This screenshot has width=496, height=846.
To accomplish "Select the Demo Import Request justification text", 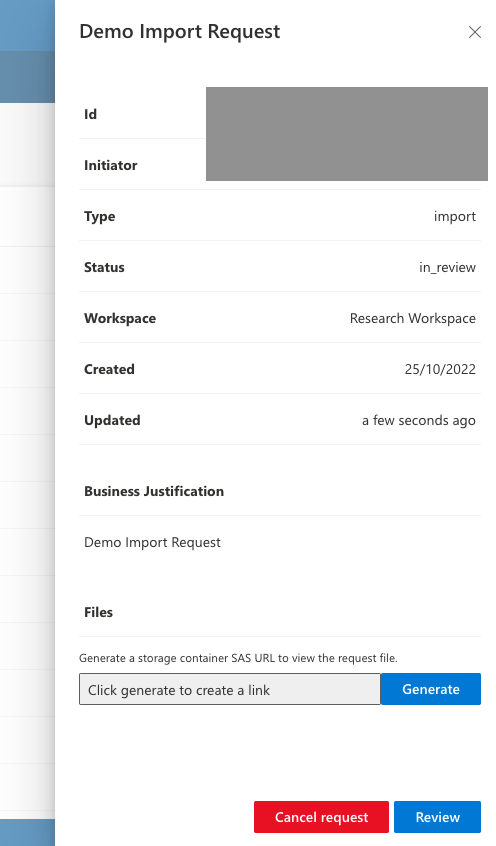I will pyautogui.click(x=152, y=543).
